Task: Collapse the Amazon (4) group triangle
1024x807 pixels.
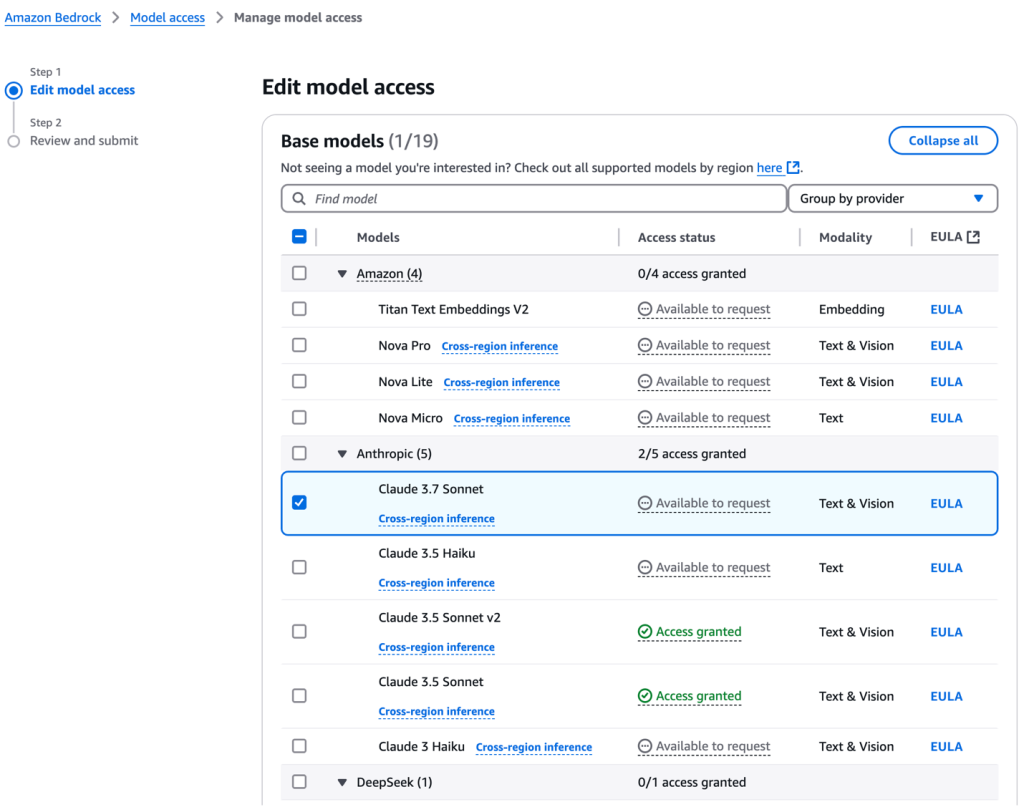Action: (342, 274)
